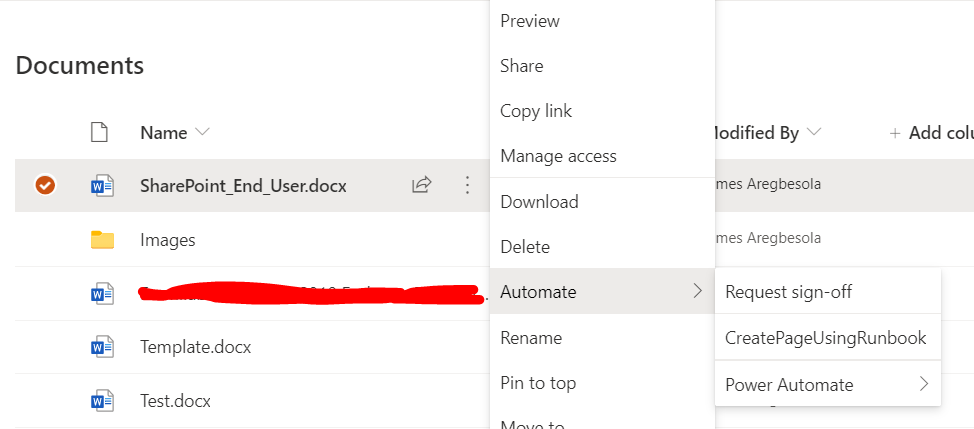The image size is (974, 429).
Task: Click the share icon beside SharePoint_End_User.docx
Action: coord(422,184)
